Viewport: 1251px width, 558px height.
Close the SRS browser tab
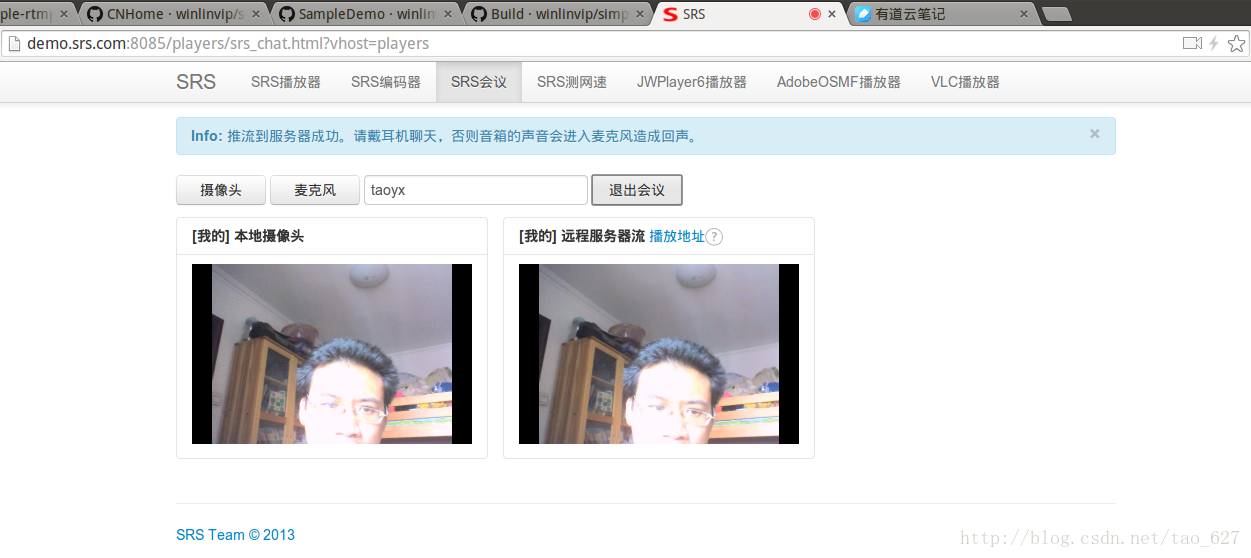[x=832, y=14]
